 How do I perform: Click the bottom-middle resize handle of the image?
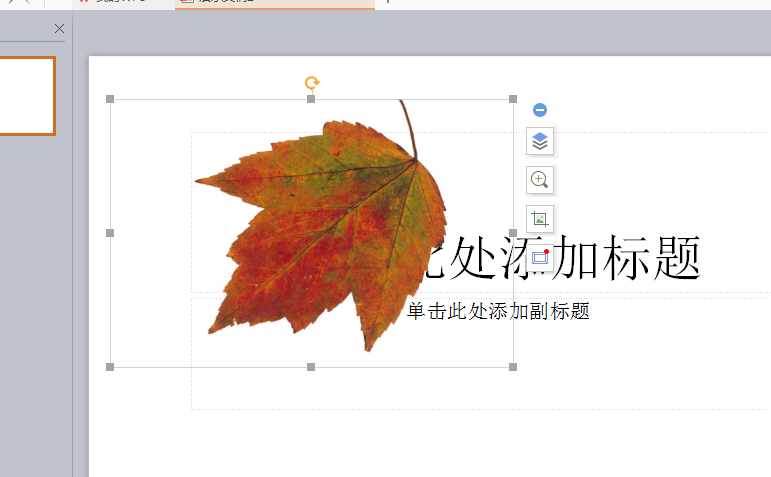pos(311,367)
